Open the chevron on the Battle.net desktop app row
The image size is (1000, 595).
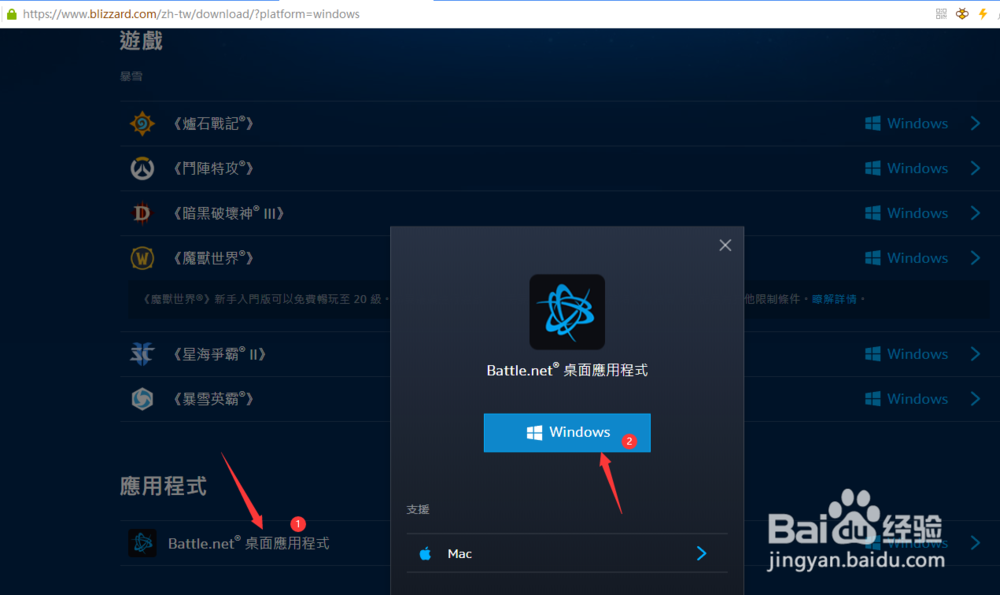975,543
